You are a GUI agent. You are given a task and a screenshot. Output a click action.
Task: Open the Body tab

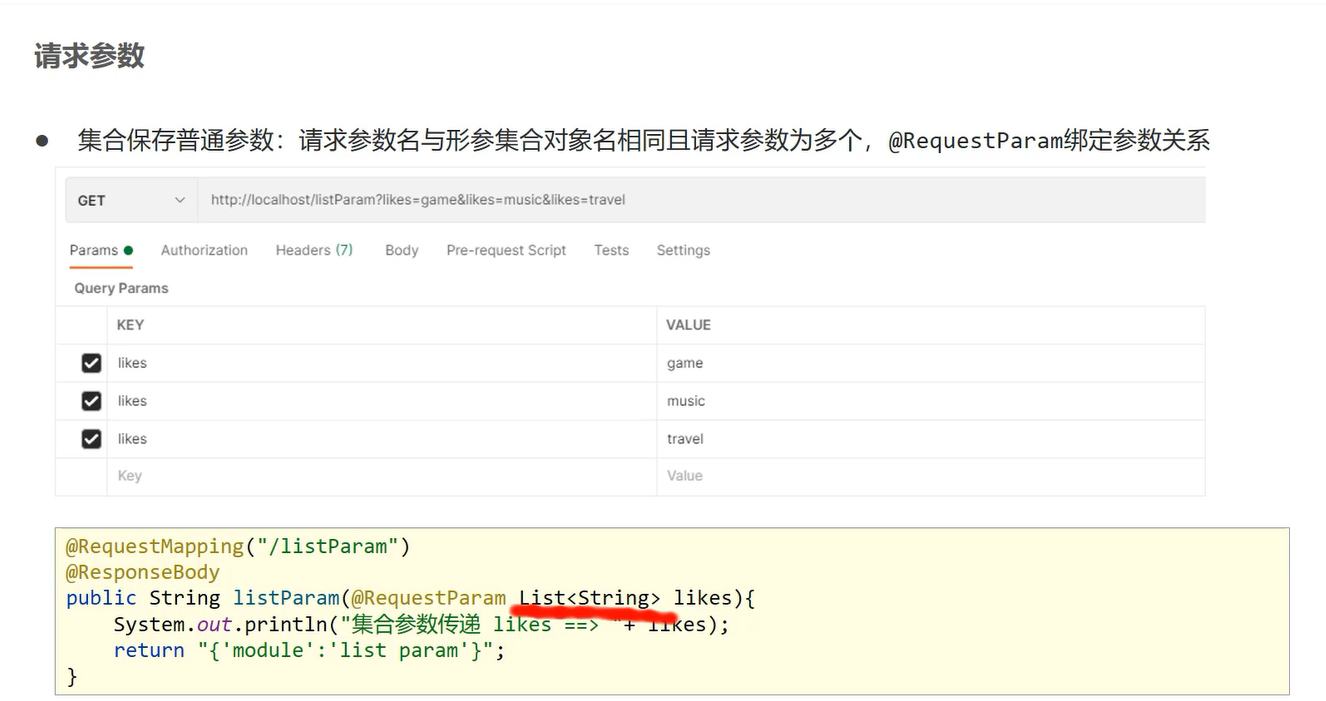402,250
